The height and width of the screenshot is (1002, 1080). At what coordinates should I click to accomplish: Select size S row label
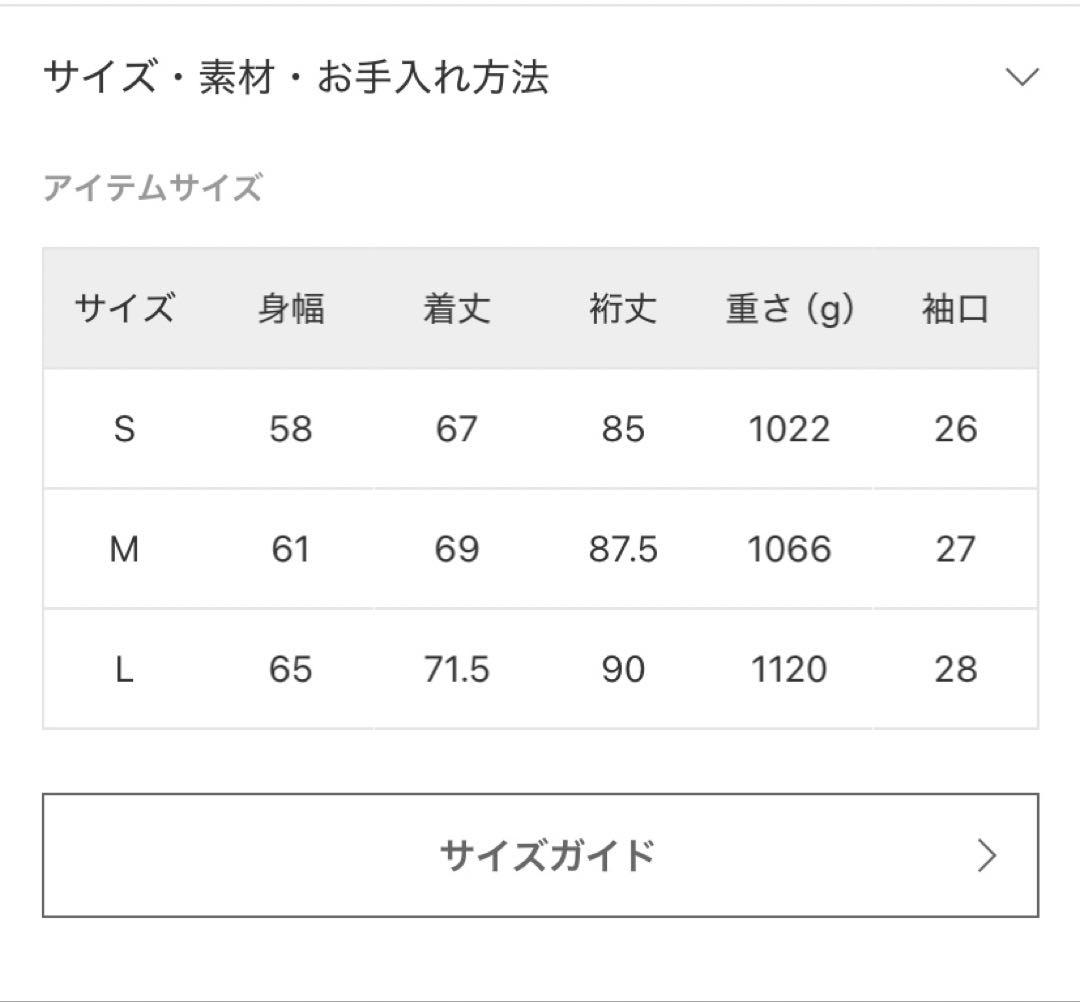click(122, 430)
